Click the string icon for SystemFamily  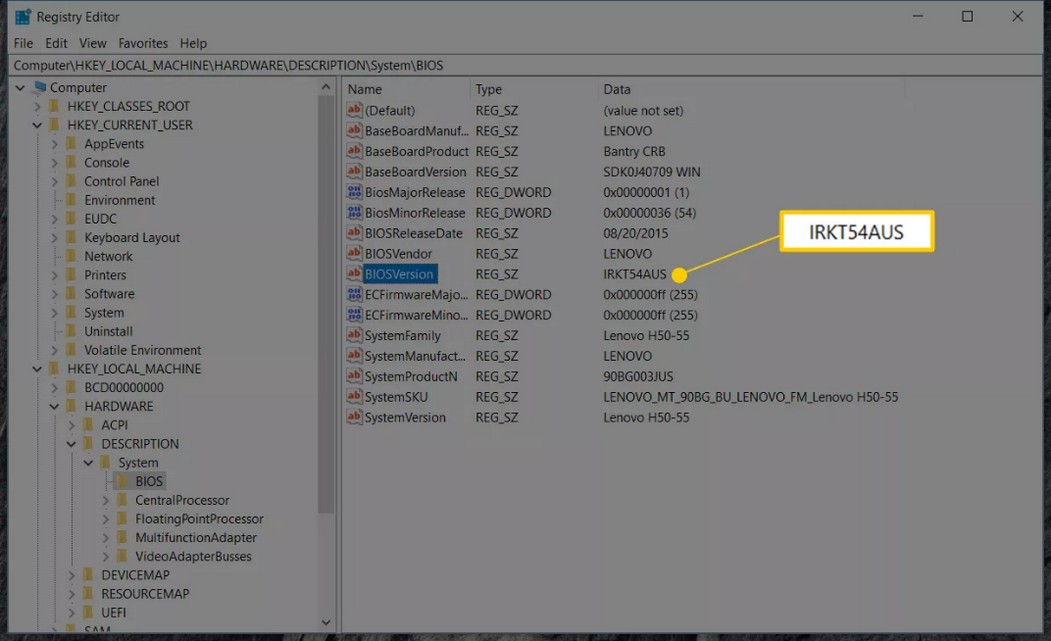(x=354, y=335)
